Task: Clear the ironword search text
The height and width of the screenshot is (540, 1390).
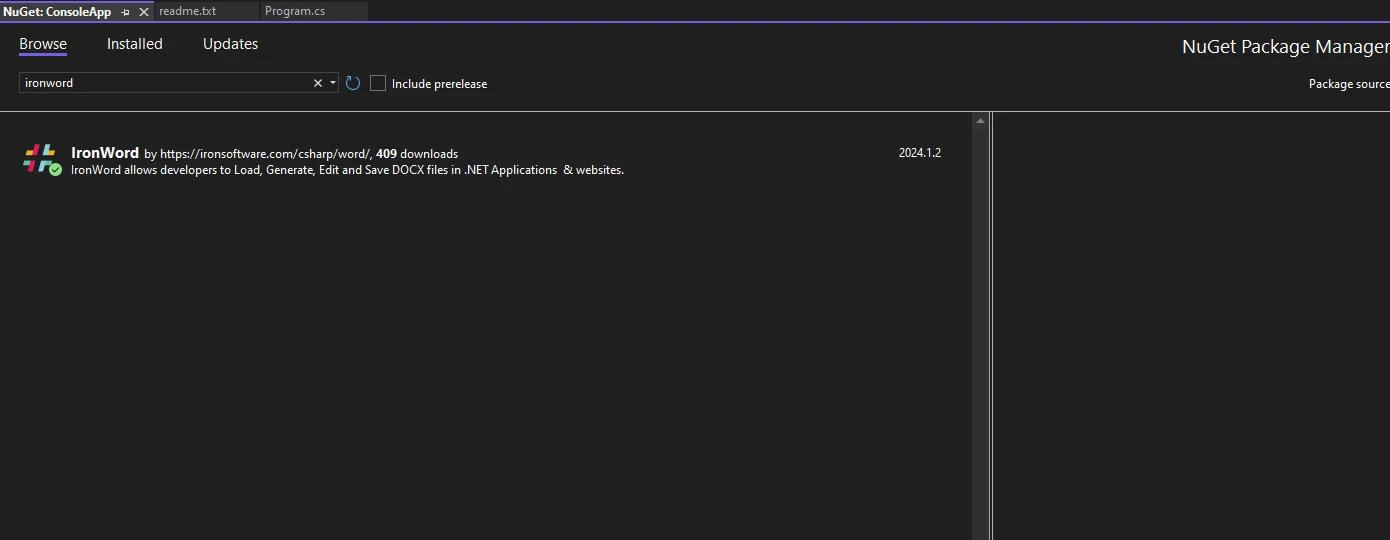Action: pyautogui.click(x=318, y=83)
